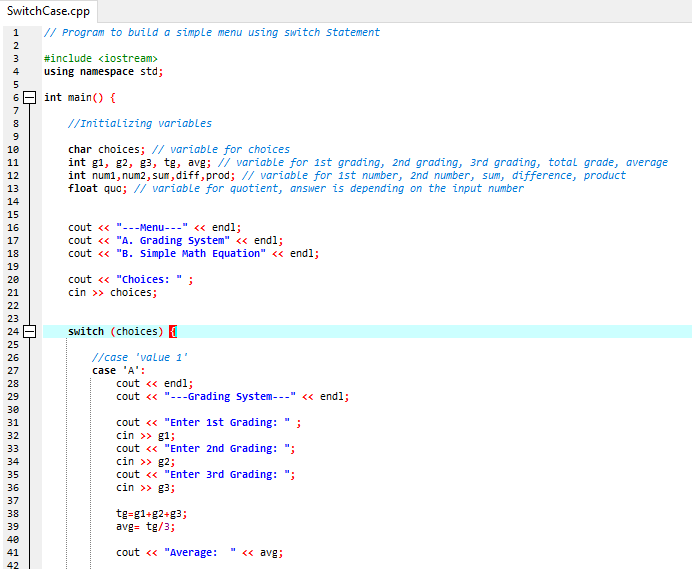Click line number 24 in the gutter

pos(13,331)
